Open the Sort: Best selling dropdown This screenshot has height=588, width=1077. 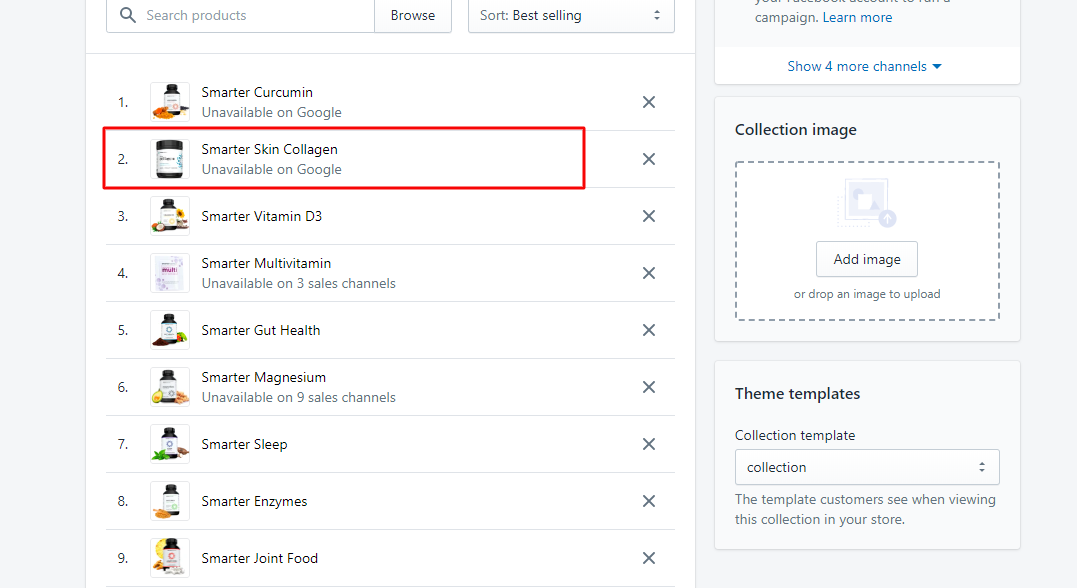(571, 15)
